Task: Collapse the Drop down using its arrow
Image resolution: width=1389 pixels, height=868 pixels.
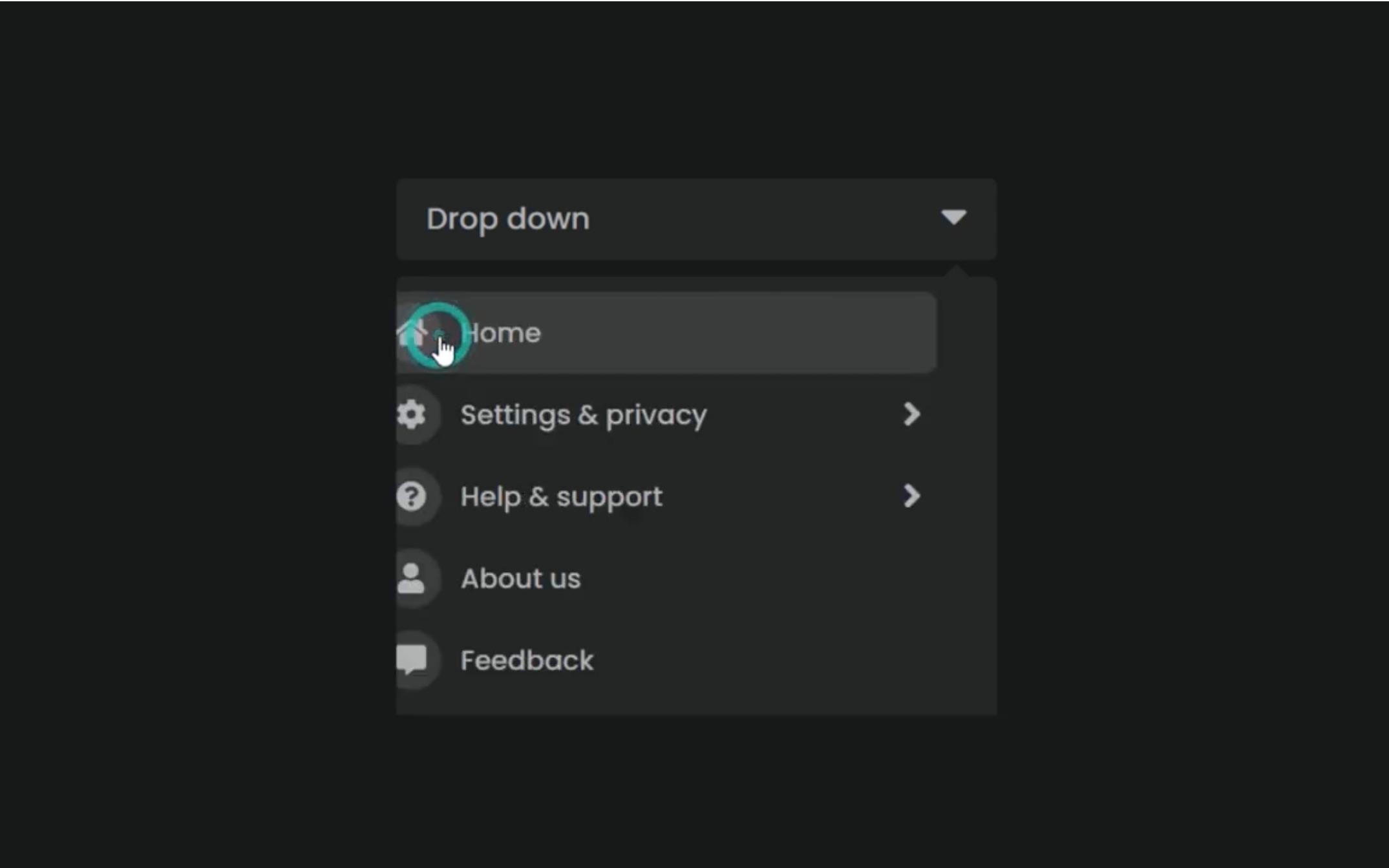Action: pos(953,217)
